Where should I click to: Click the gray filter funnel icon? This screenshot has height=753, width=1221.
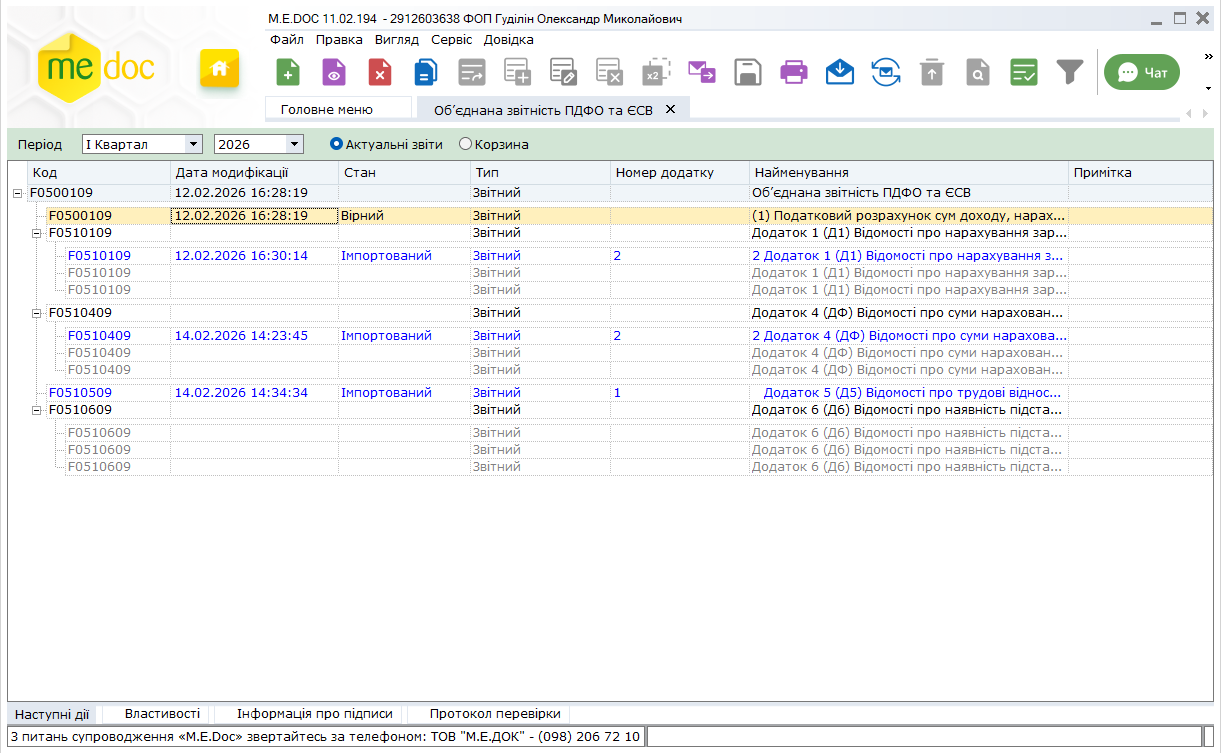click(1070, 72)
